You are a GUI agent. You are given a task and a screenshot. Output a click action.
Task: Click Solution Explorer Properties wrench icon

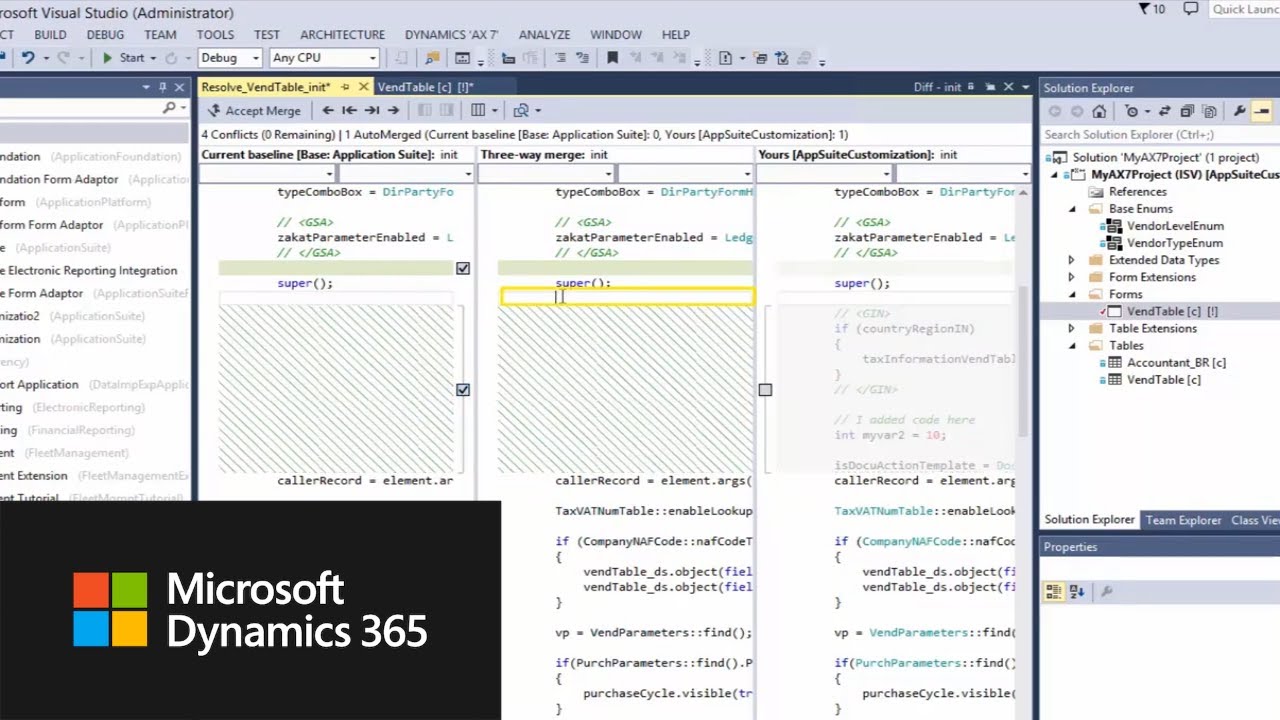[1240, 111]
